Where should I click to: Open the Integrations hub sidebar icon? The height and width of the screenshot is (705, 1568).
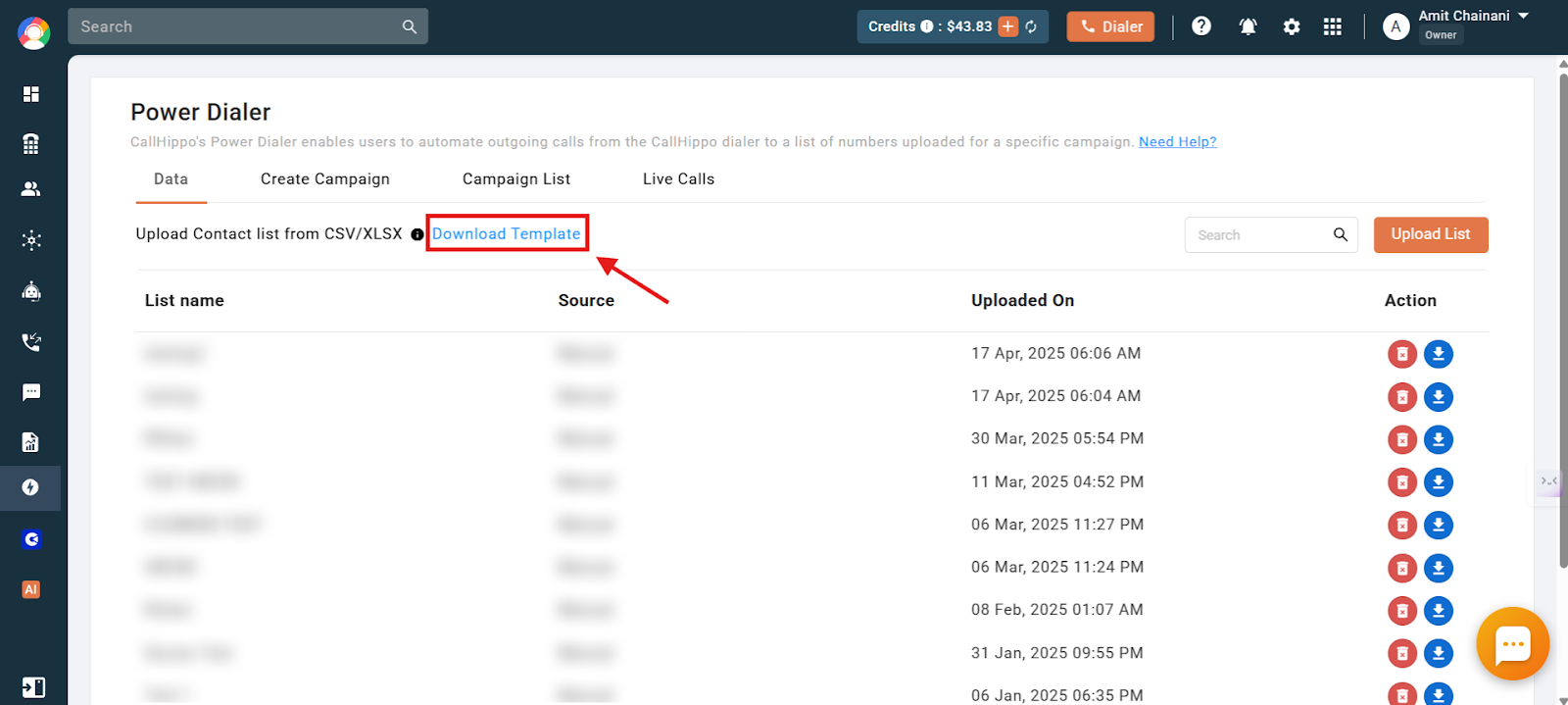tap(31, 240)
